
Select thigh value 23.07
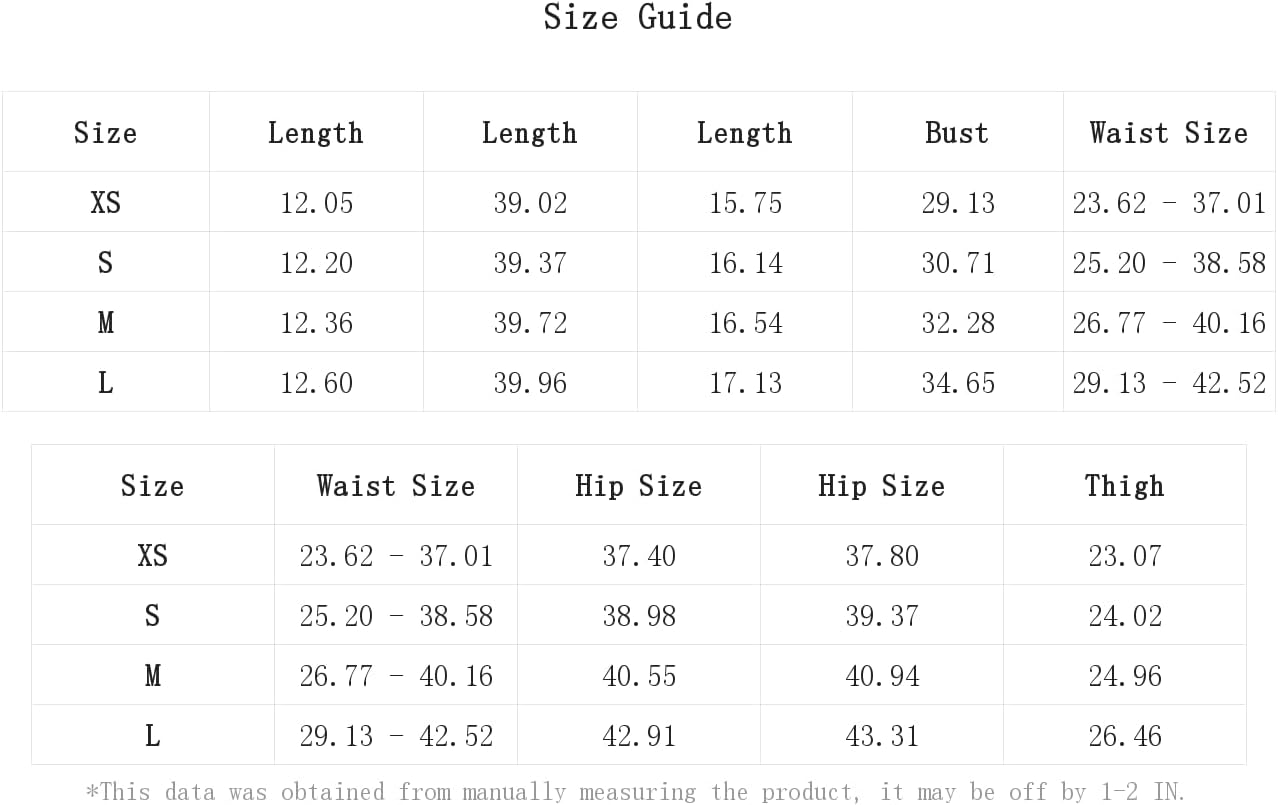1125,556
